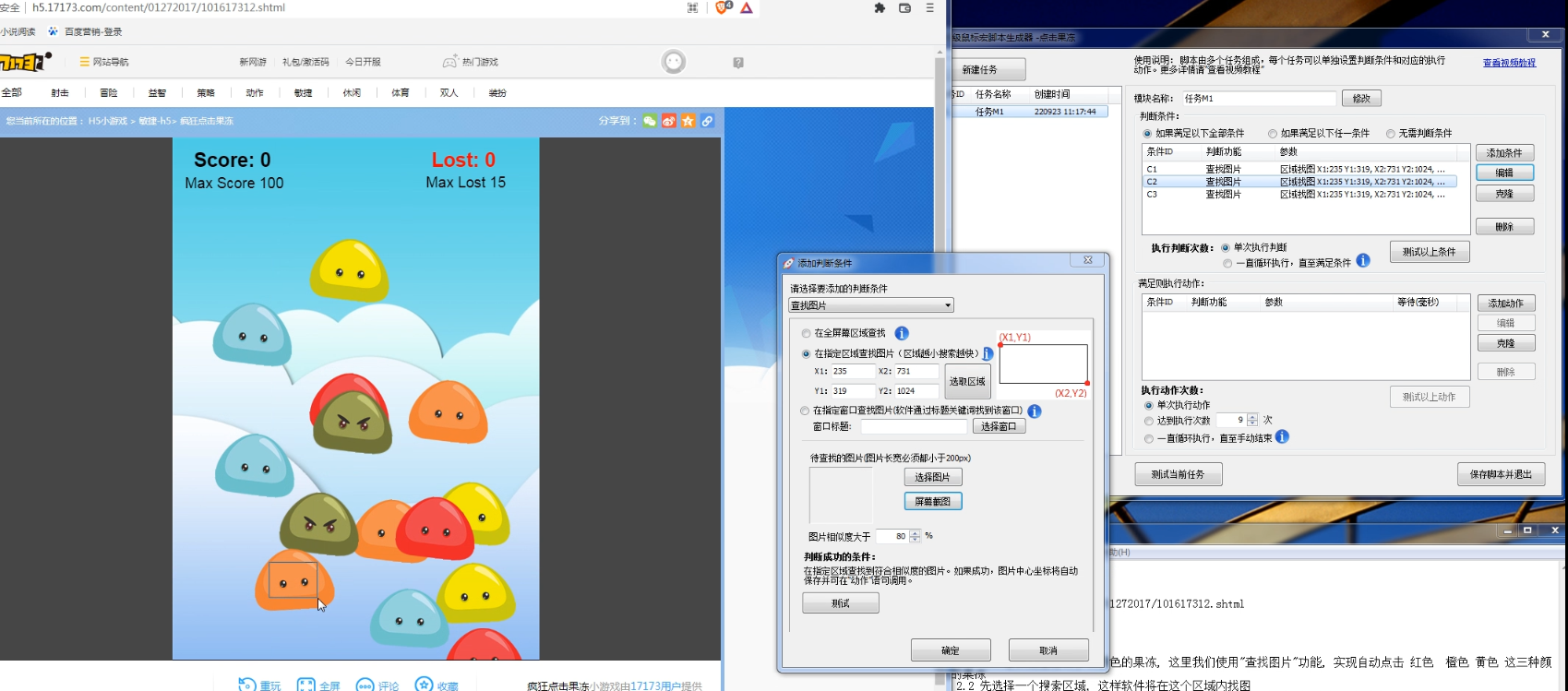Screen dimensions: 1568x691
Task: Open the 射击 game category
Action: (x=60, y=92)
